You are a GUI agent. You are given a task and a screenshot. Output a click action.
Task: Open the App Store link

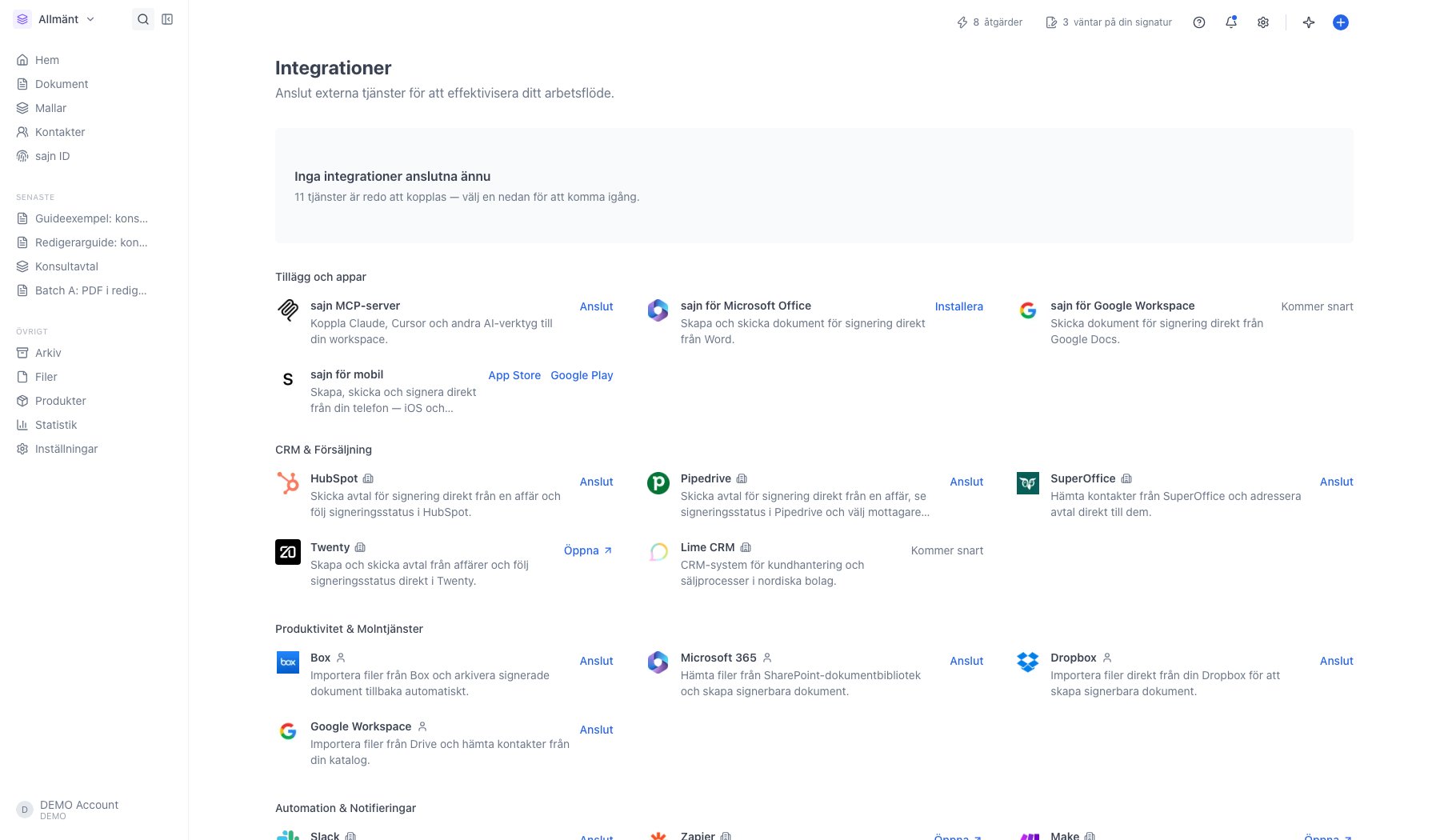pos(514,375)
